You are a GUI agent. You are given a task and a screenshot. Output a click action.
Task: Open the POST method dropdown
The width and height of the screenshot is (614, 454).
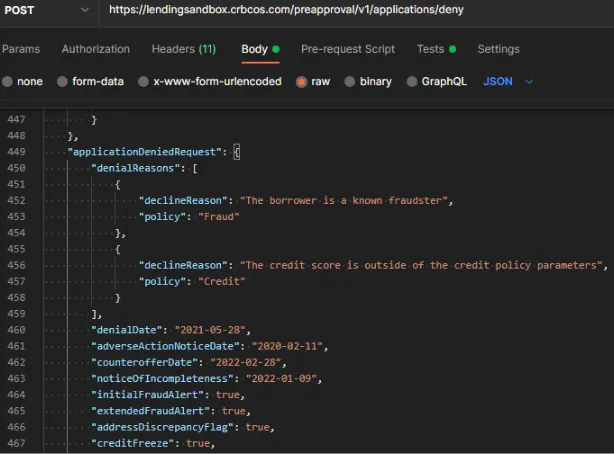click(46, 10)
